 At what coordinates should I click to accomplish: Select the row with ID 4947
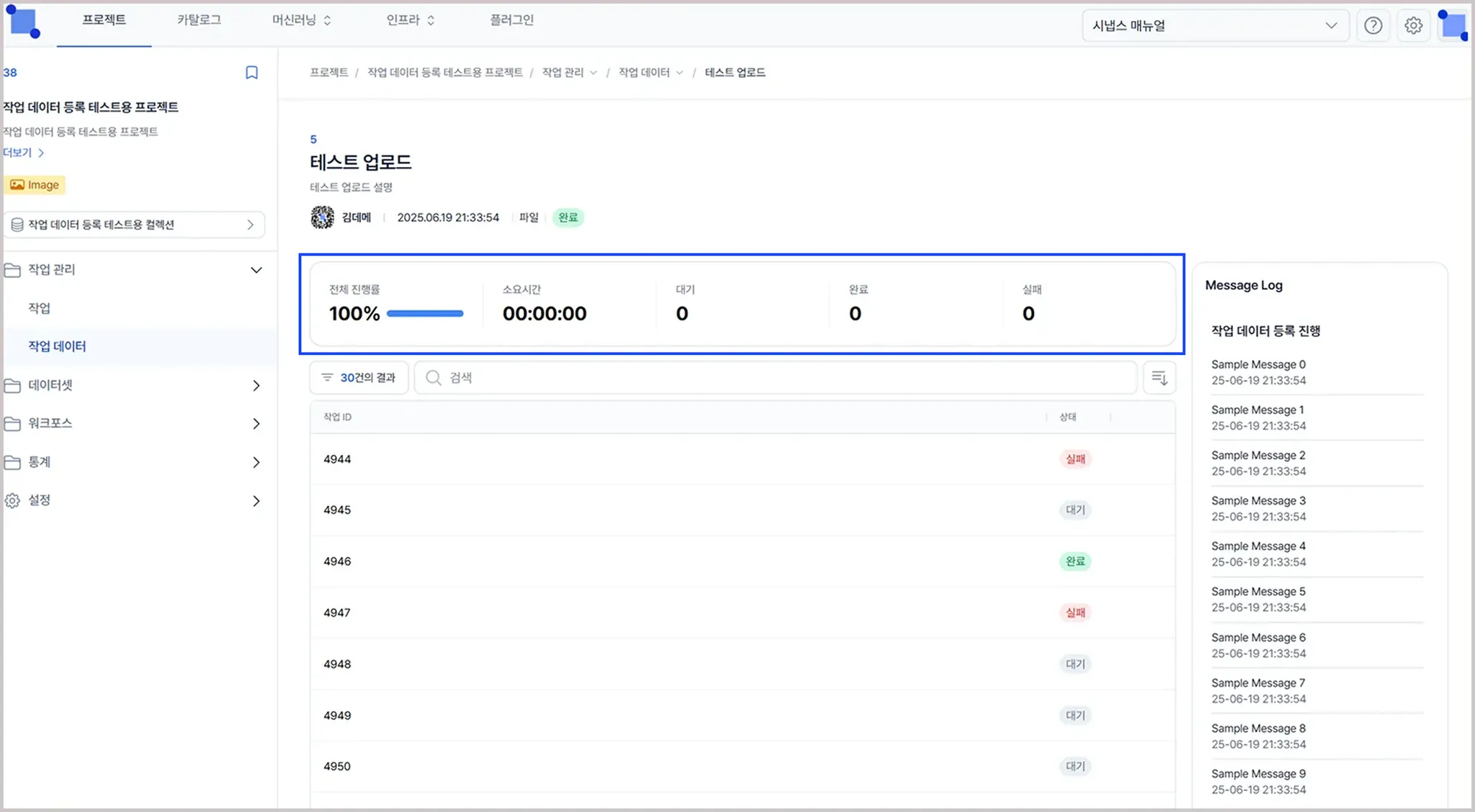click(743, 613)
